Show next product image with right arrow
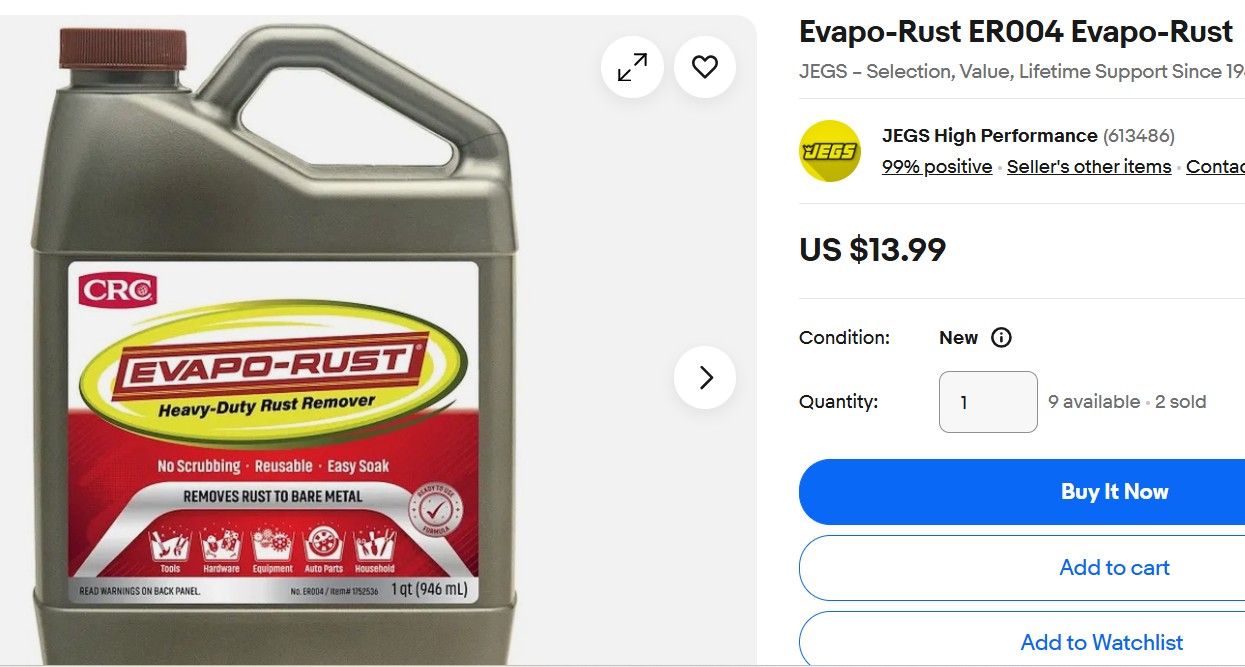This screenshot has width=1245, height=667. point(705,377)
